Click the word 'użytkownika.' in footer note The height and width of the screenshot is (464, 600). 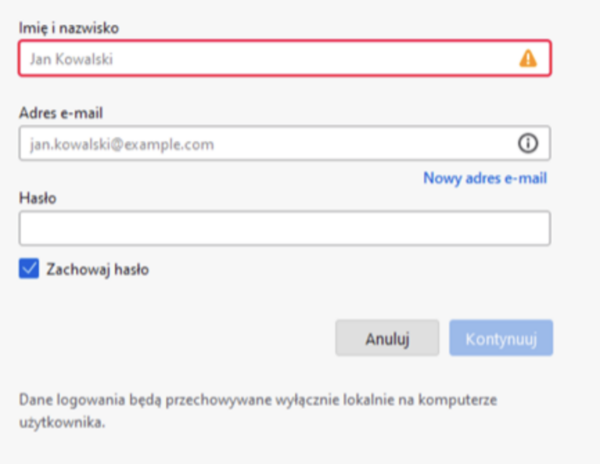point(62,422)
